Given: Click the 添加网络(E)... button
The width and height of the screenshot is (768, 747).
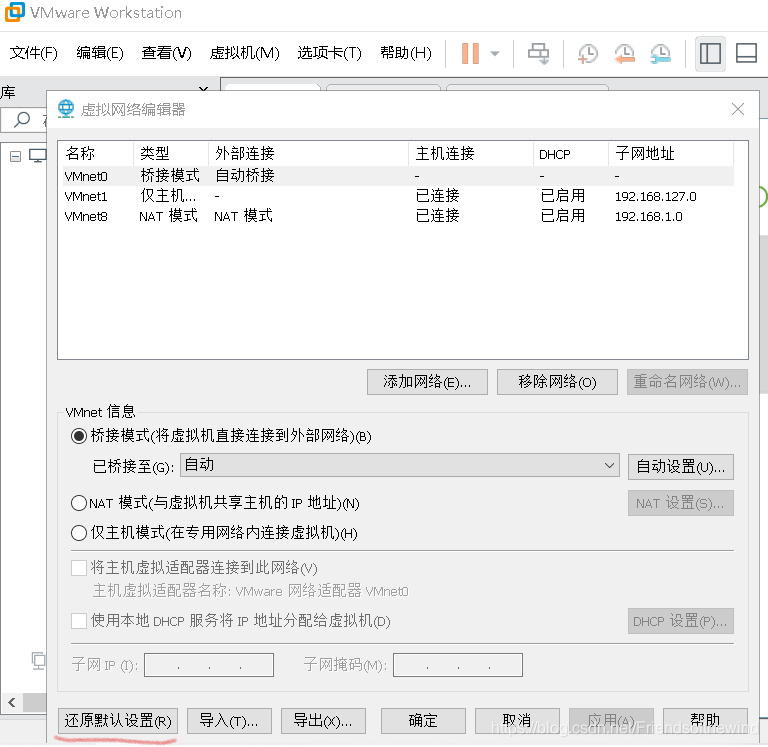Looking at the screenshot, I should click(427, 382).
